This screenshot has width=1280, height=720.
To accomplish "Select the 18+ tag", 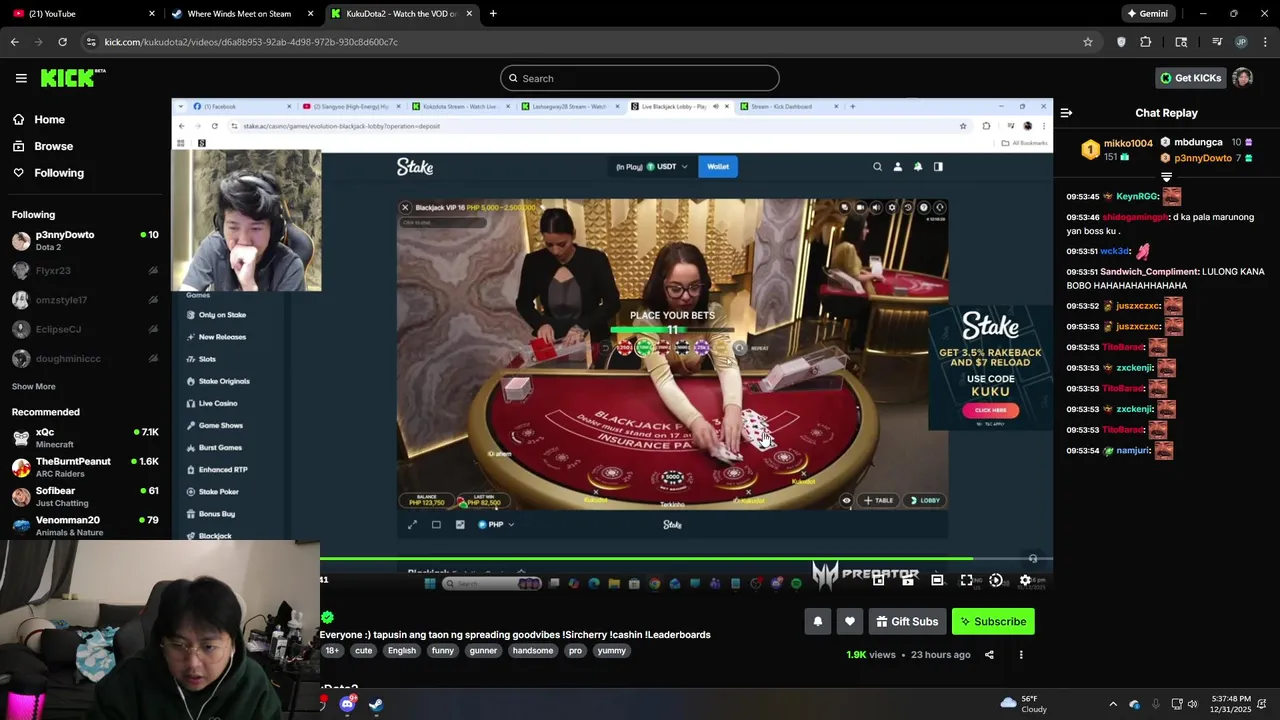I will coord(332,651).
